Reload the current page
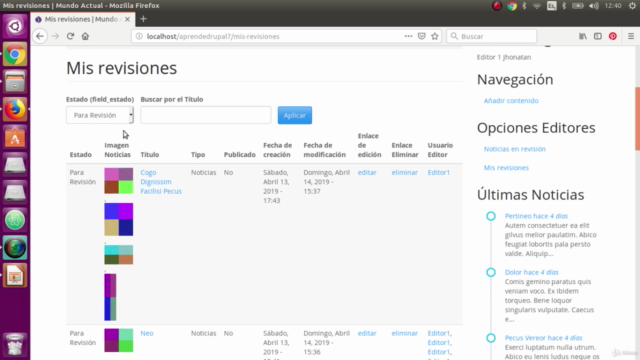This screenshot has width=640, height=360. coord(70,36)
